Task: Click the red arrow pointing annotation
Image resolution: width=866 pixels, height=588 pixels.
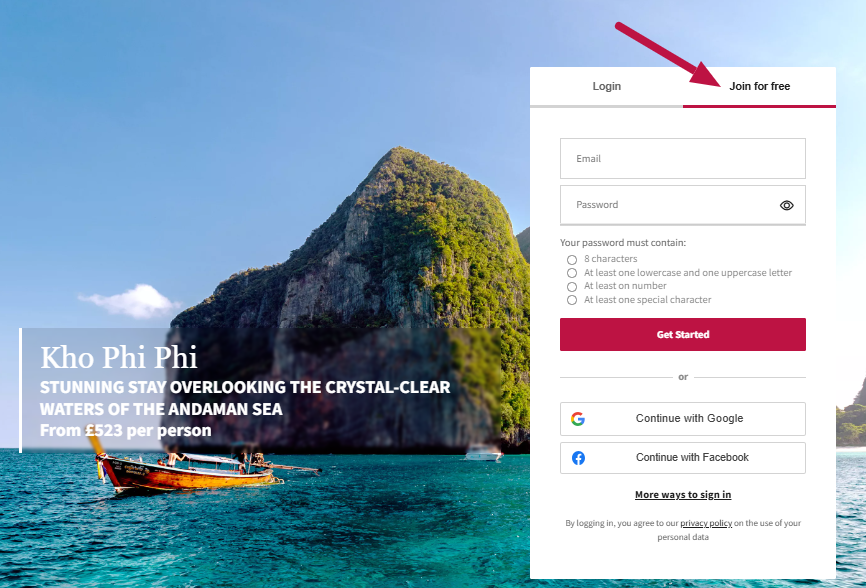Action: [x=667, y=54]
